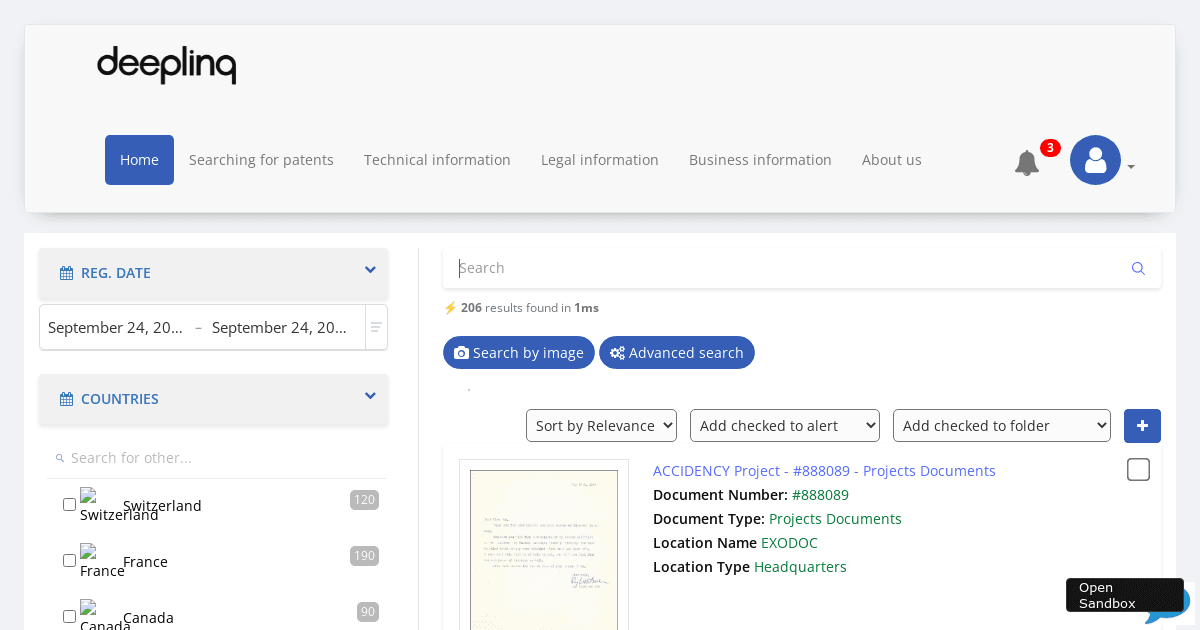1200x630 pixels.
Task: Open ACCIDENCY Project #888089 link
Action: (x=823, y=471)
